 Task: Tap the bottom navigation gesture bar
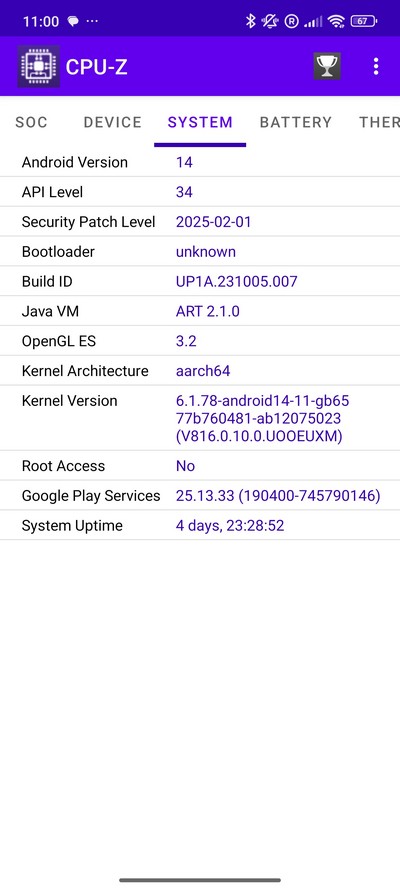coord(200,880)
